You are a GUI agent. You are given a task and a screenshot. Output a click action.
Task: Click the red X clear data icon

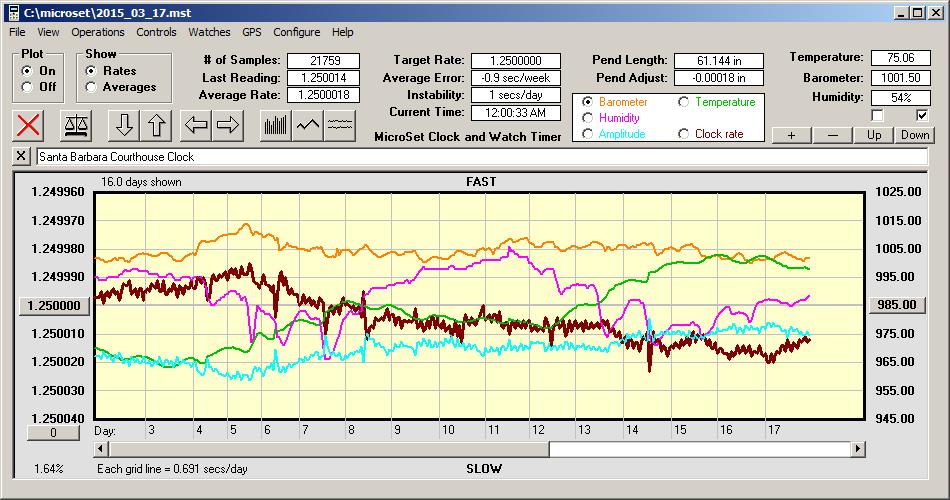28,125
